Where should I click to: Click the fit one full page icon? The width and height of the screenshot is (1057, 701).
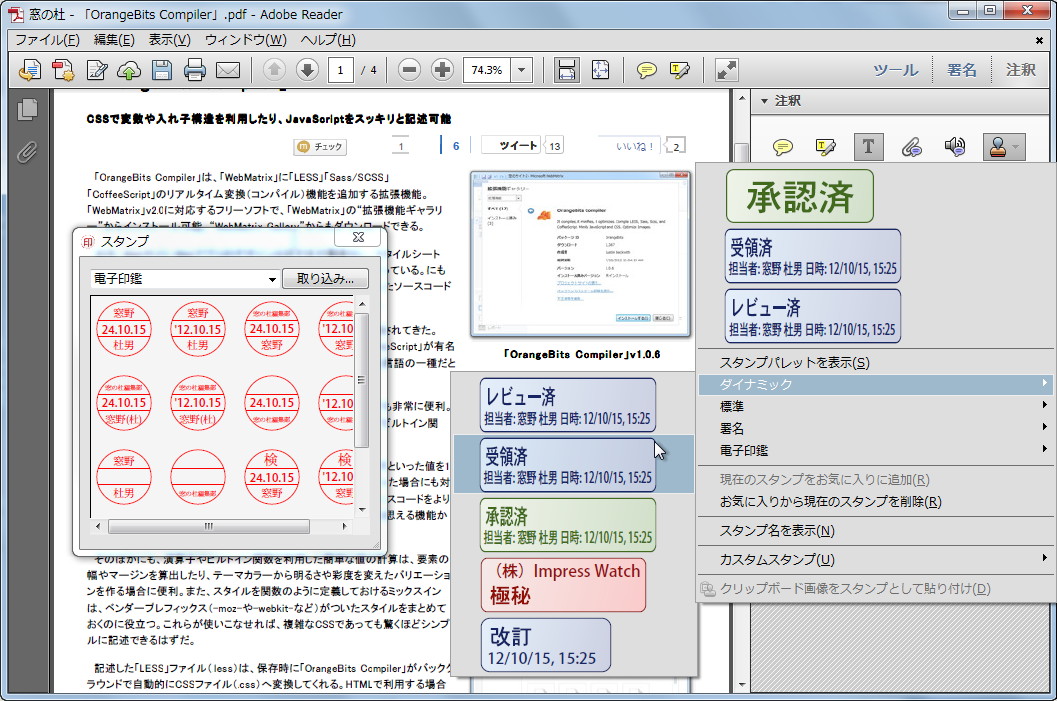pyautogui.click(x=600, y=69)
